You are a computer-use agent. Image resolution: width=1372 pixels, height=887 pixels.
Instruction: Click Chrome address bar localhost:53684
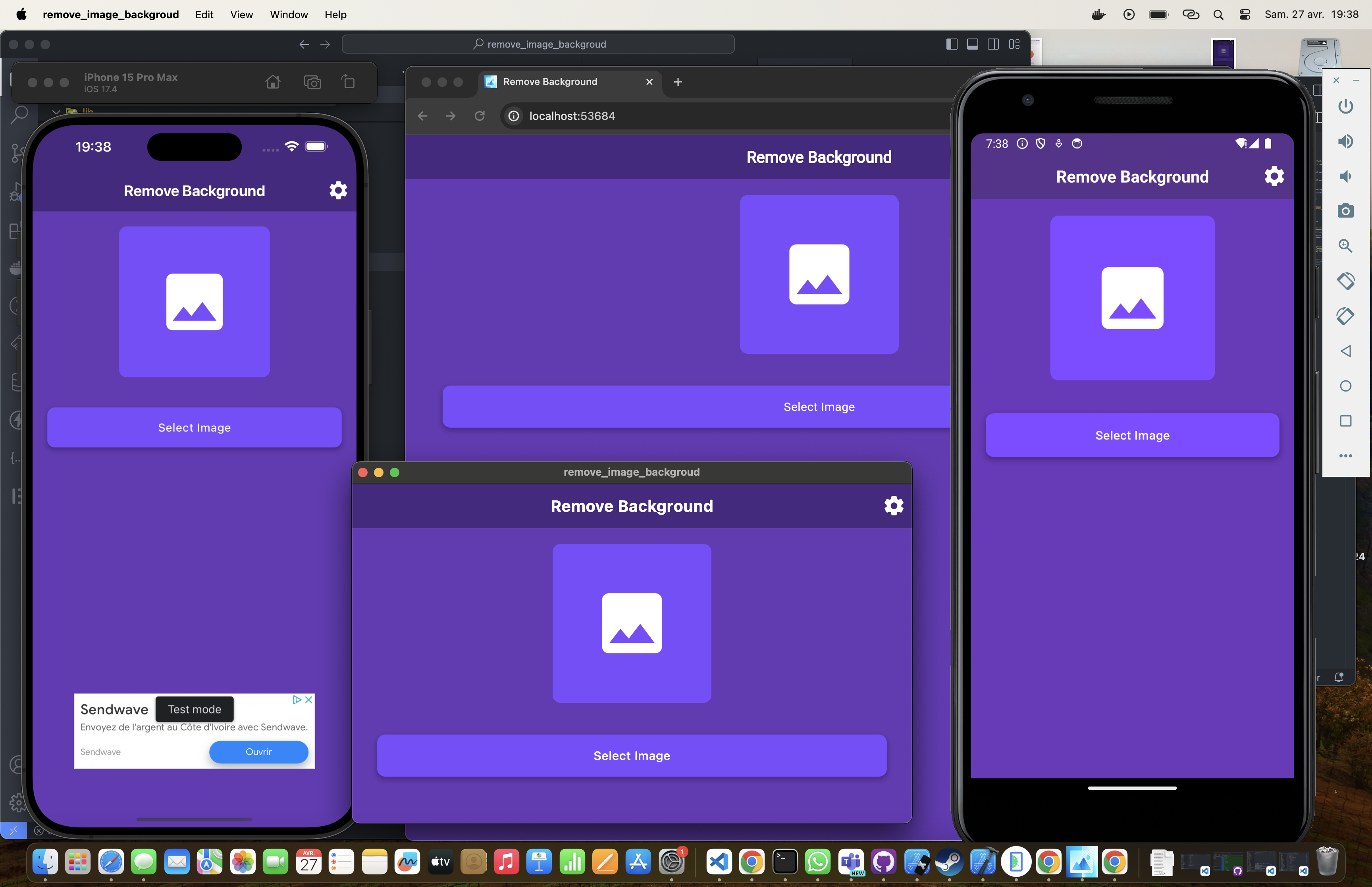572,116
